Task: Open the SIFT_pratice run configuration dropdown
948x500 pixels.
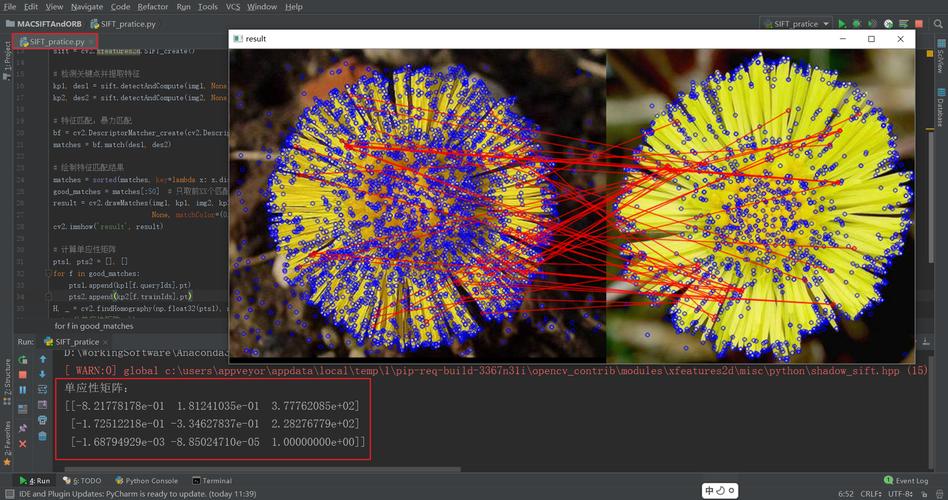Action: pyautogui.click(x=797, y=23)
